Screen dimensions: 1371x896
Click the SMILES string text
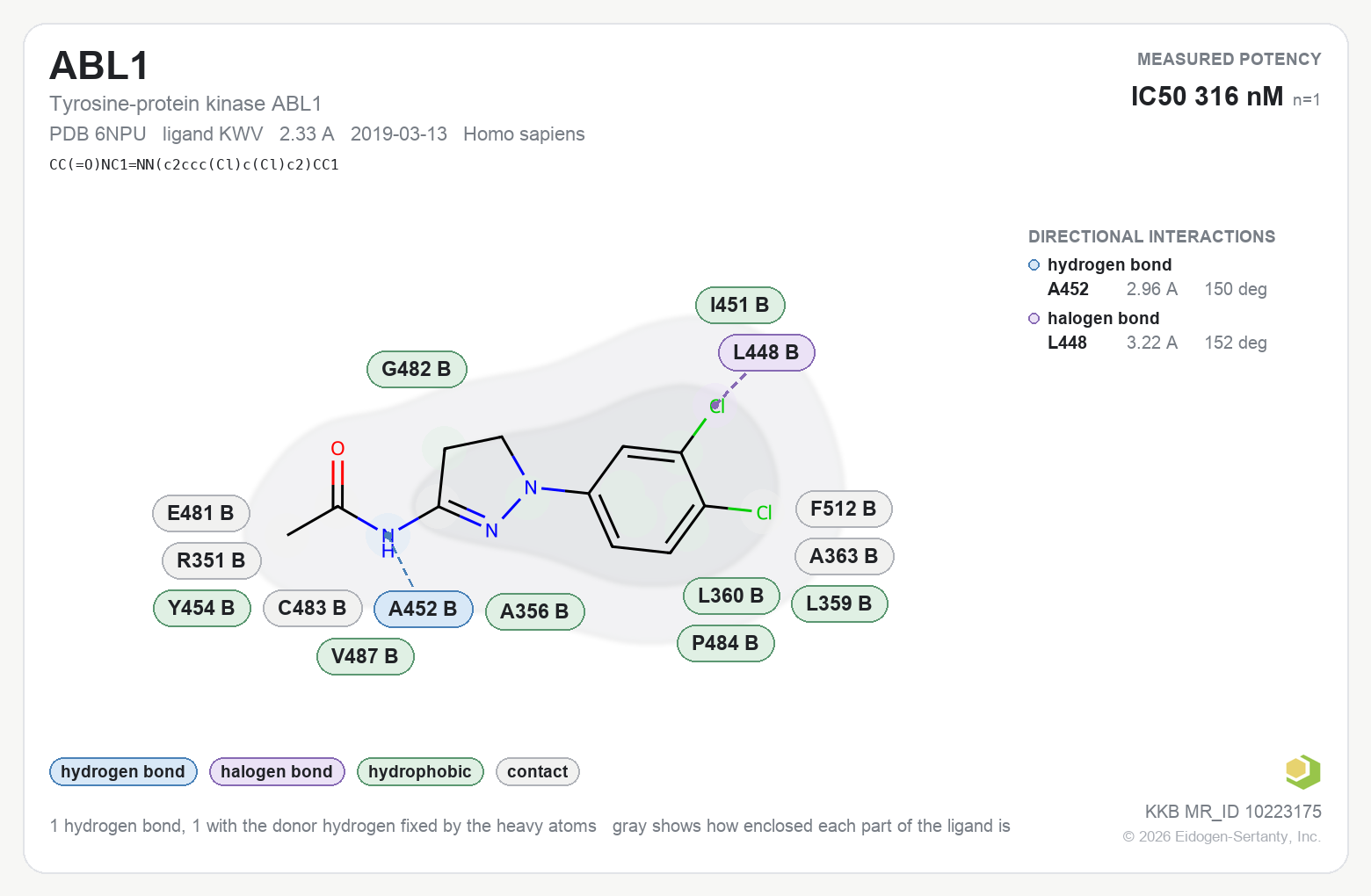click(194, 164)
